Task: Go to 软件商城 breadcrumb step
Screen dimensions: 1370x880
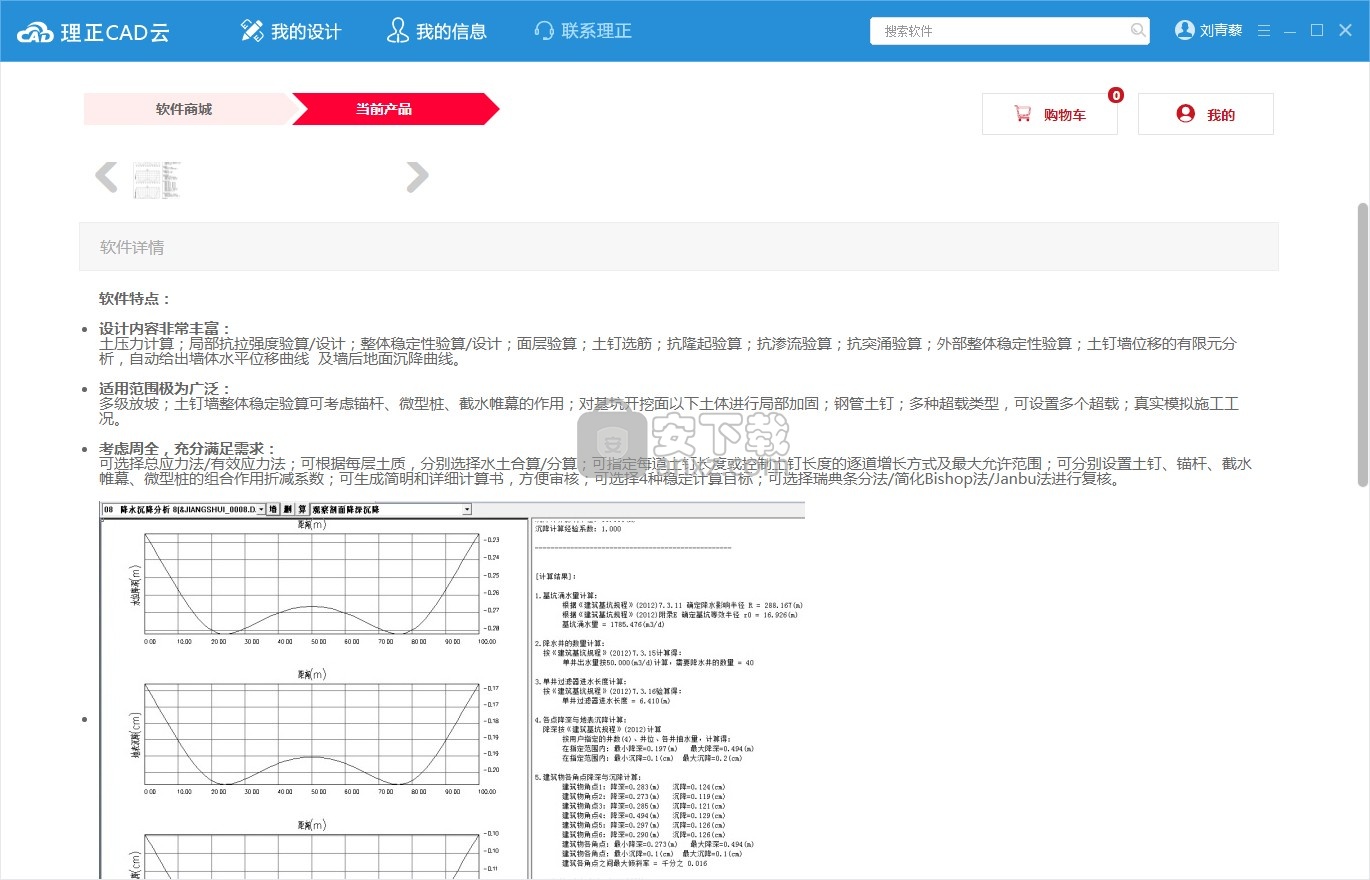Action: coord(186,109)
